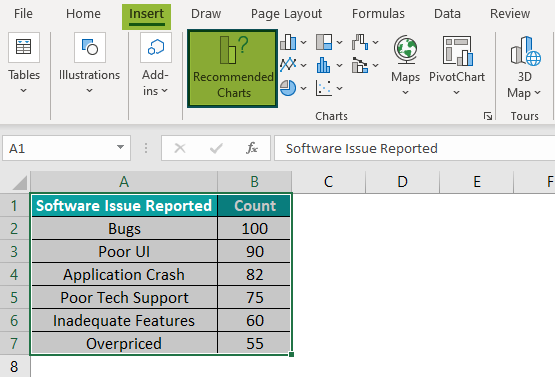
Task: Insert a Hierarchy treemap chart
Action: point(324,42)
